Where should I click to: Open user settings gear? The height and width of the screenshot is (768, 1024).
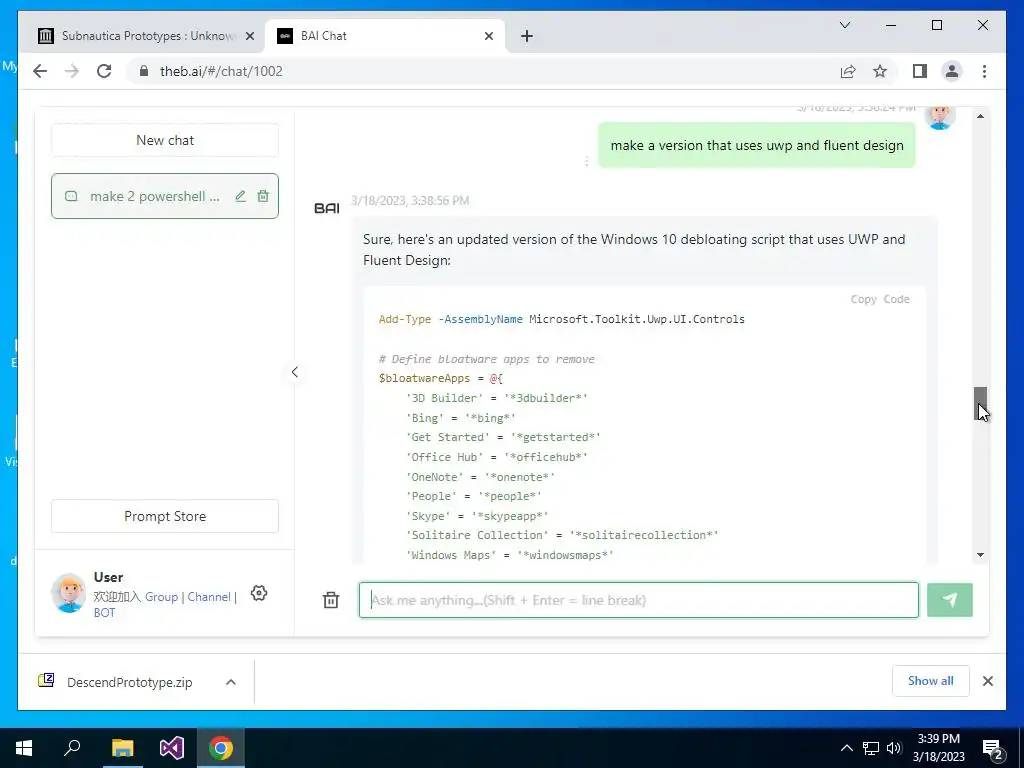click(x=259, y=593)
